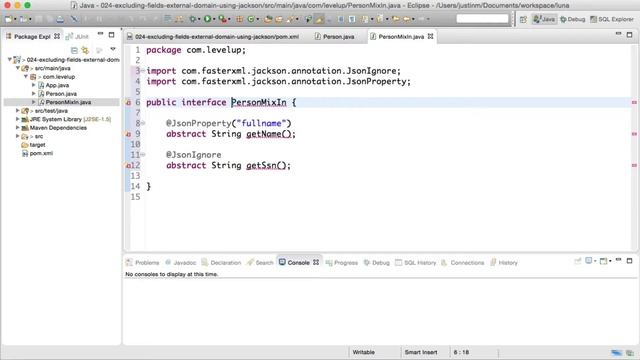Viewport: 640px width, 360px height.
Task: Close the PersonMixIn.java editor tab
Action: coord(430,36)
